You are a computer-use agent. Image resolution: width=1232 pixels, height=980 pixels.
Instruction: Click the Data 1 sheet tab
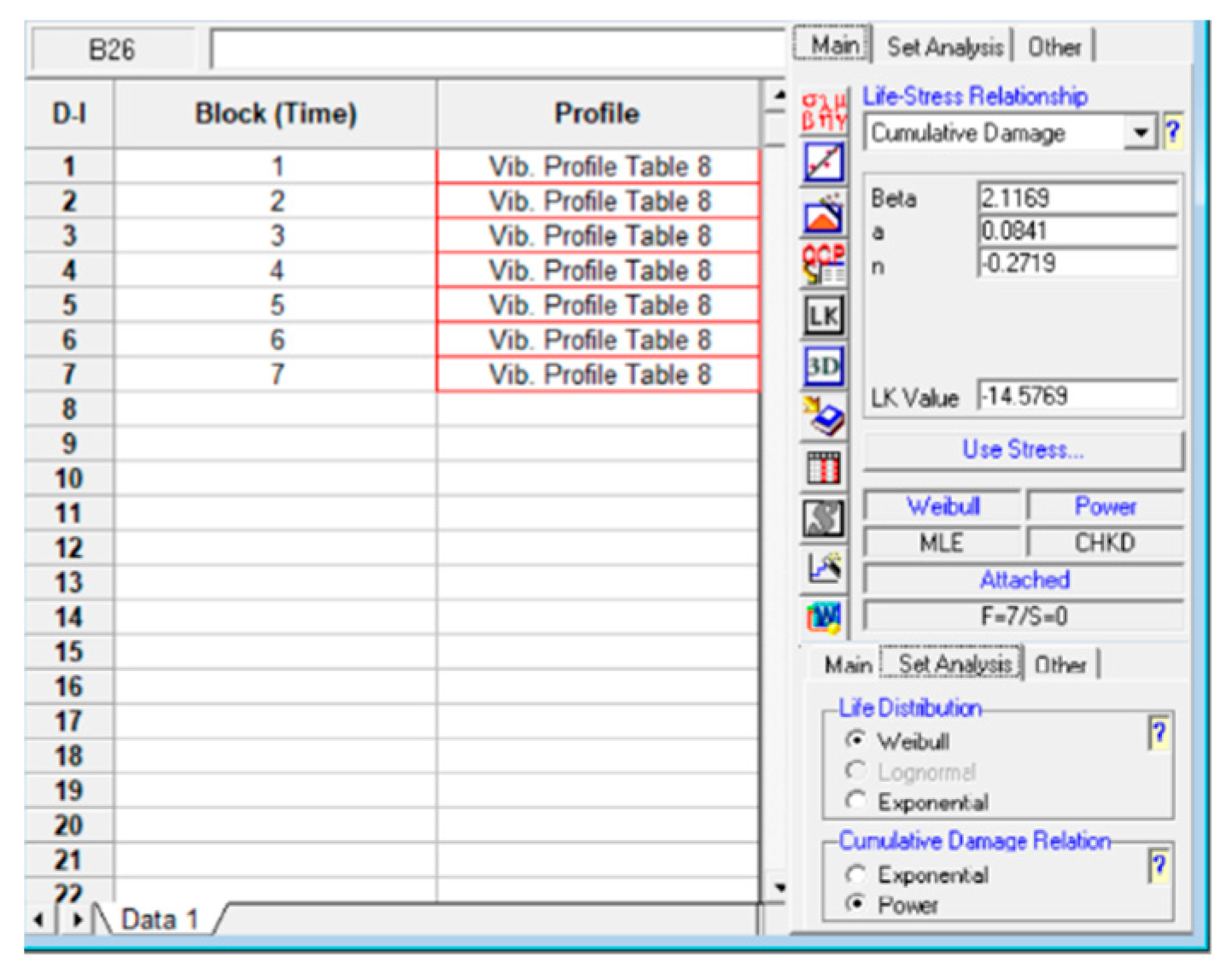point(159,919)
